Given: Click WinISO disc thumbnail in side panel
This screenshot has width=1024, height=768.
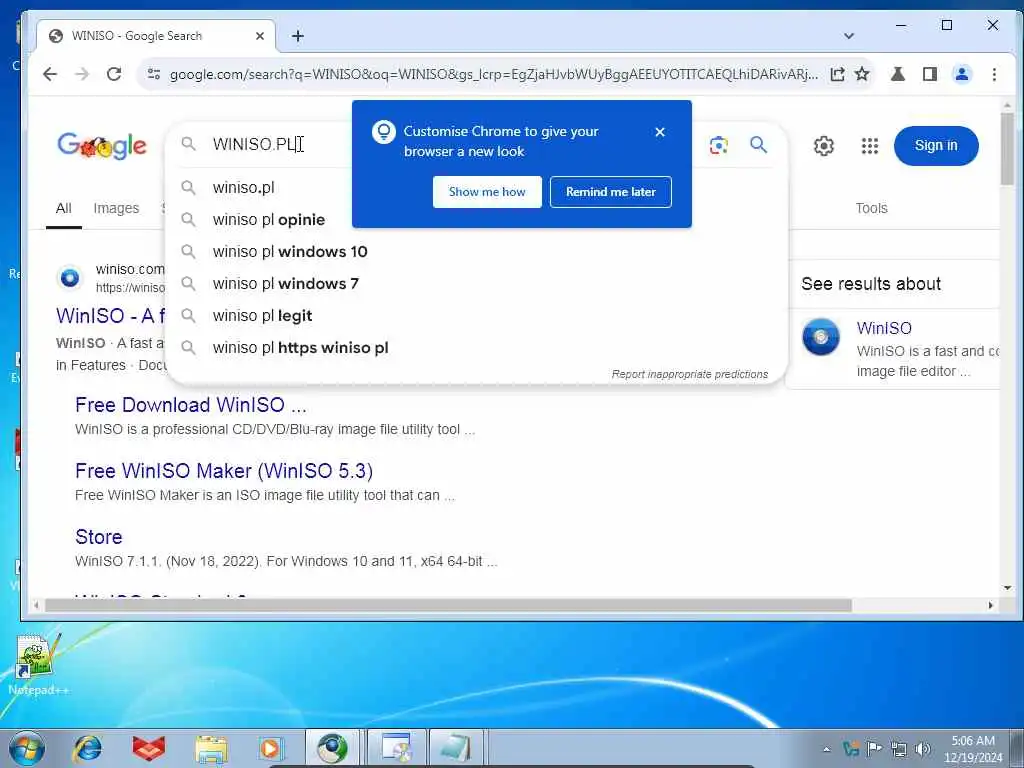Looking at the screenshot, I should [x=821, y=337].
